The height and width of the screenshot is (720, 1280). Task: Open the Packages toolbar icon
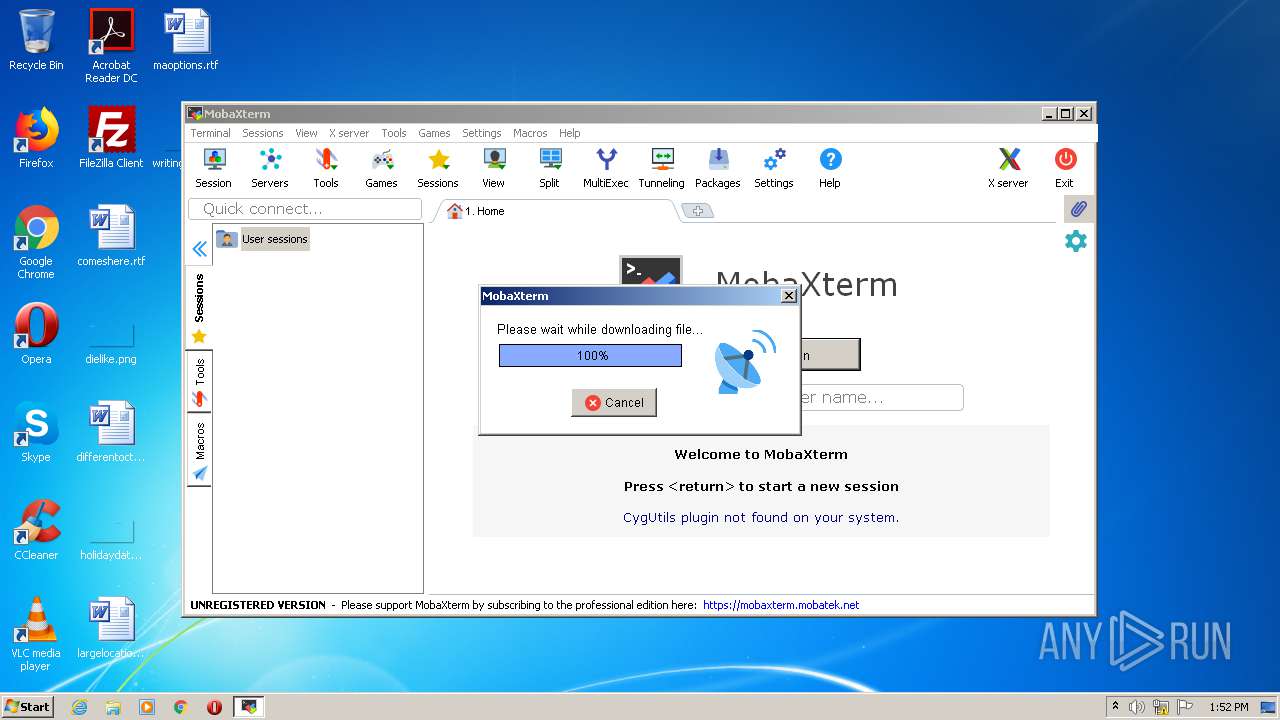click(718, 168)
